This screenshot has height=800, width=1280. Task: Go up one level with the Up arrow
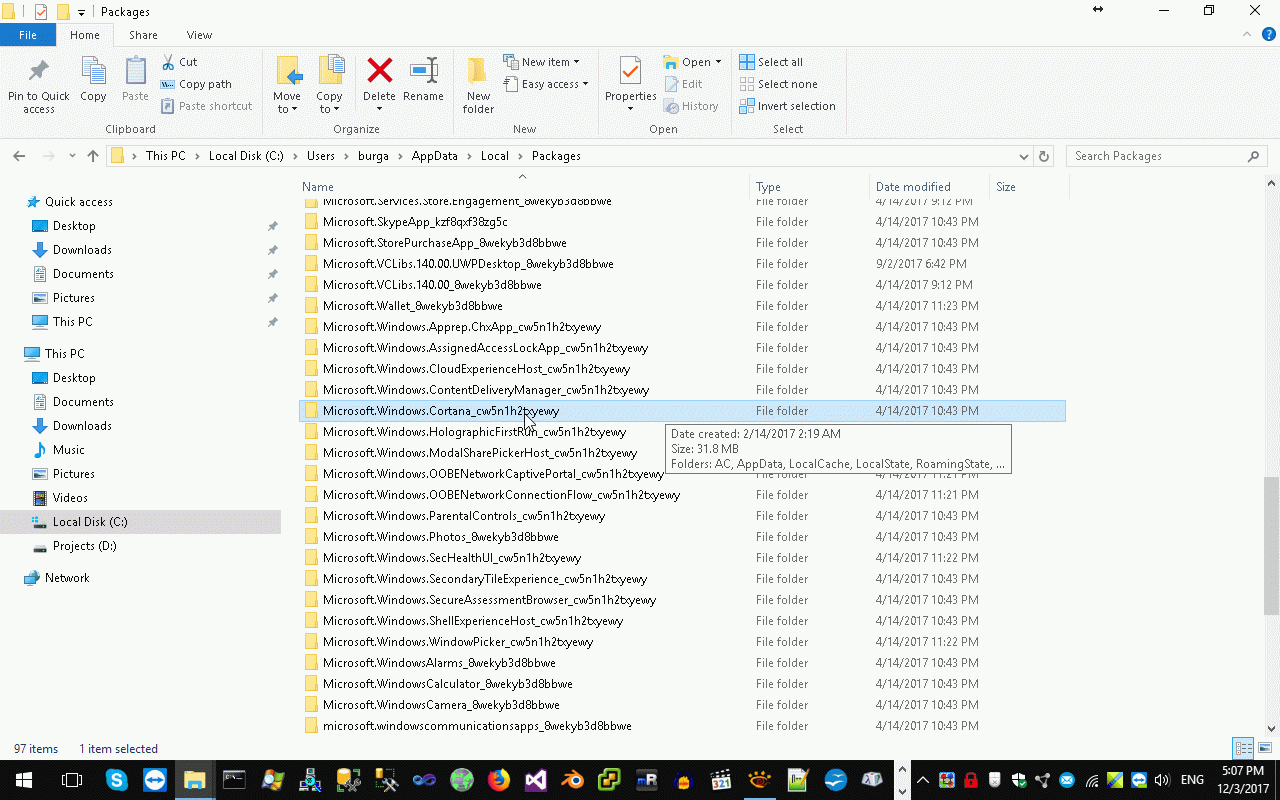click(93, 156)
